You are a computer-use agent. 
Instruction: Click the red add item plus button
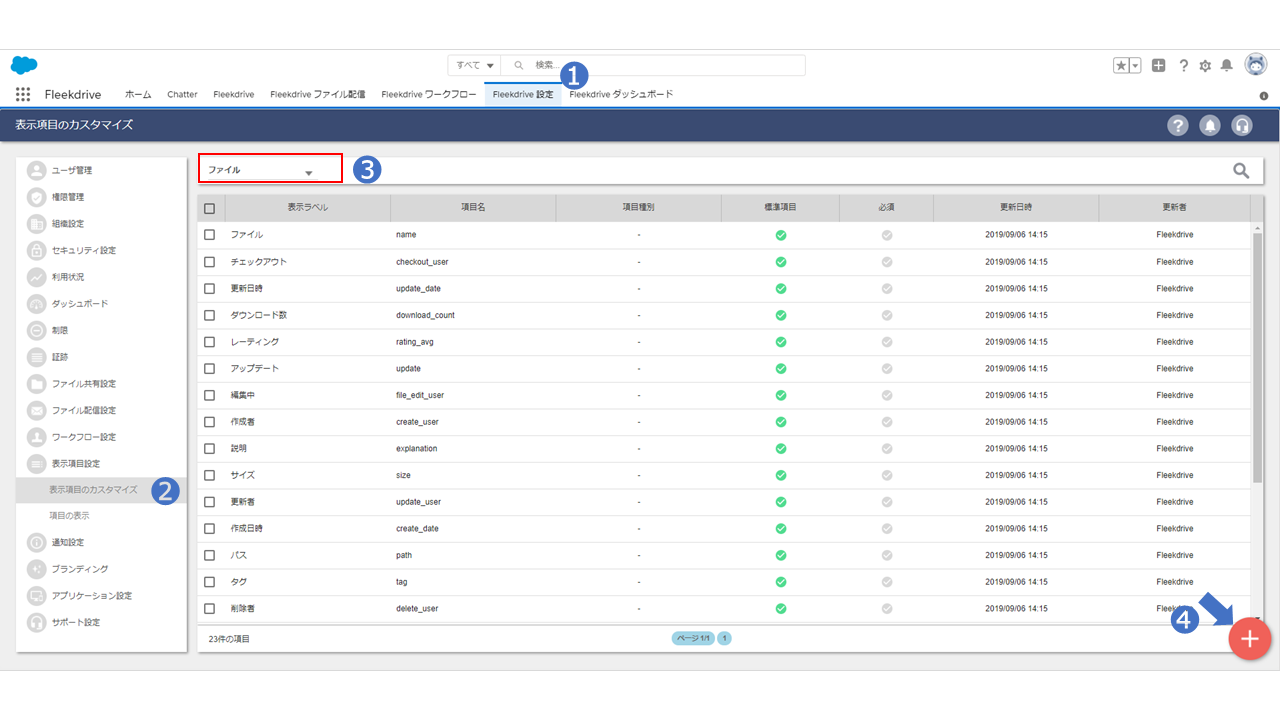(x=1250, y=639)
